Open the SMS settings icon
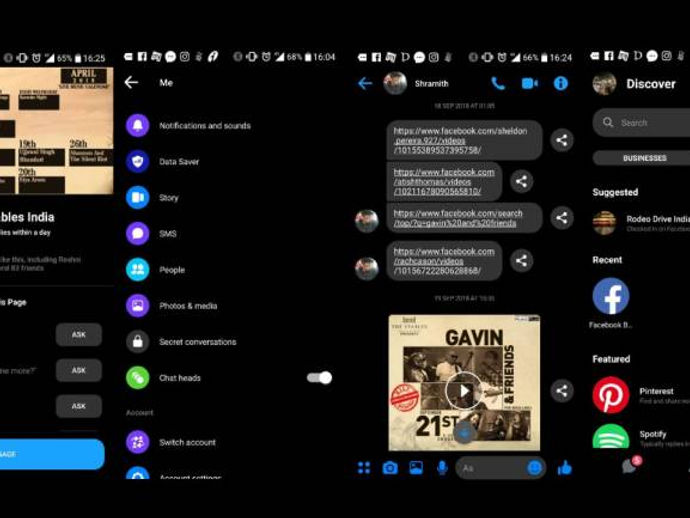The image size is (690, 518). coord(138,233)
